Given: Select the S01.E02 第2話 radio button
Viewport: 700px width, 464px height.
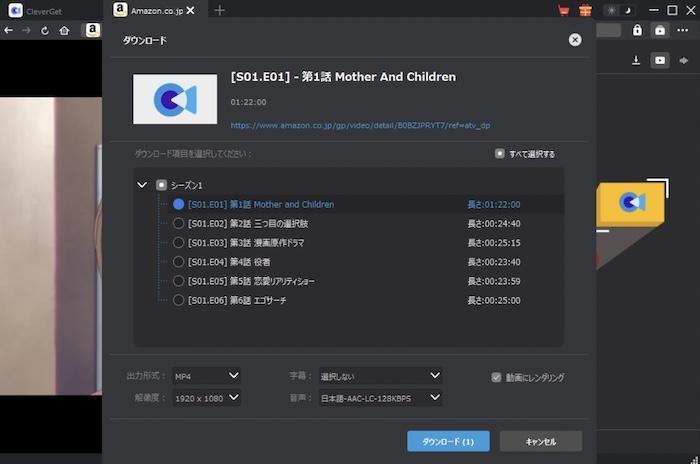Looking at the screenshot, I should pyautogui.click(x=179, y=223).
